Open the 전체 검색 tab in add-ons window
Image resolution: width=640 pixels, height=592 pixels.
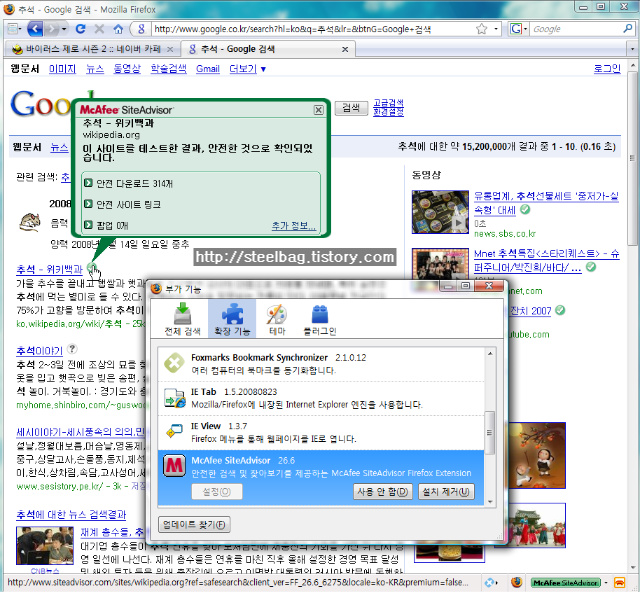point(182,319)
